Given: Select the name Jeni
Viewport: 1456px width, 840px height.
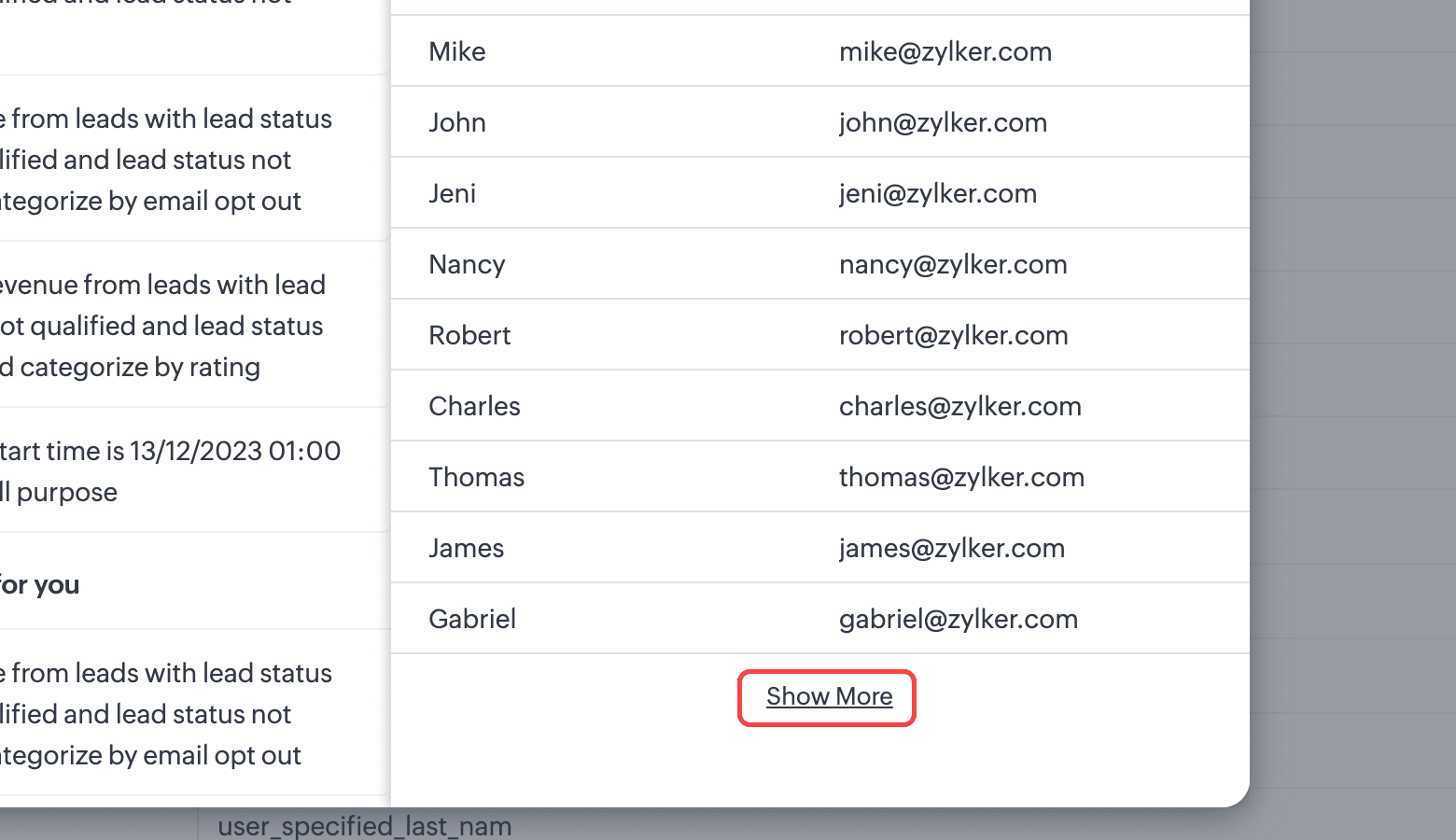Looking at the screenshot, I should pyautogui.click(x=452, y=193).
